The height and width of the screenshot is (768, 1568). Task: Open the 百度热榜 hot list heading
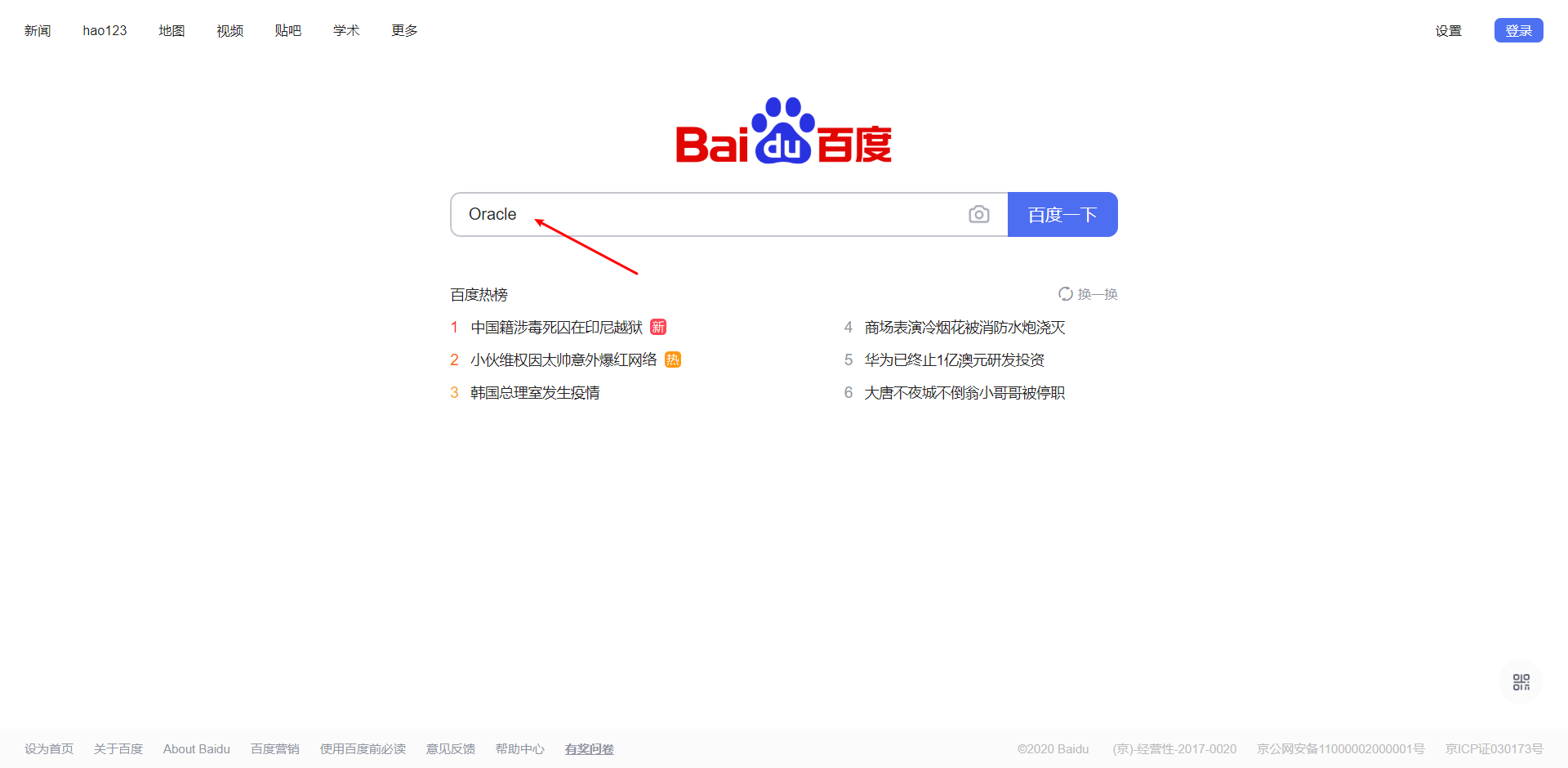(x=479, y=294)
